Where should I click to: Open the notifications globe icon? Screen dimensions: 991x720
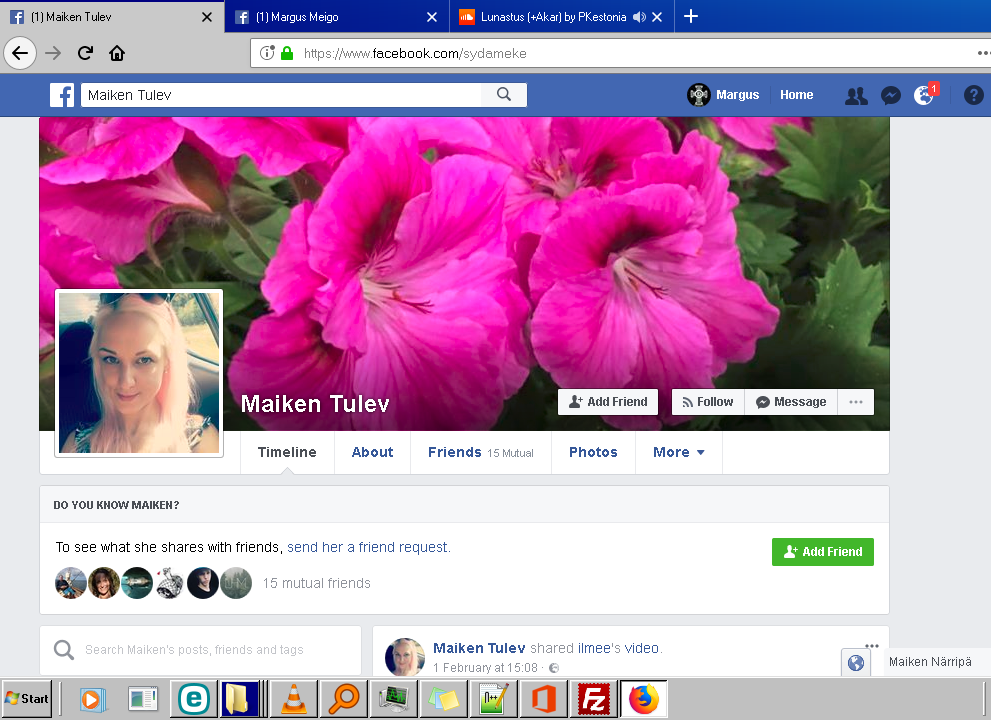[923, 95]
